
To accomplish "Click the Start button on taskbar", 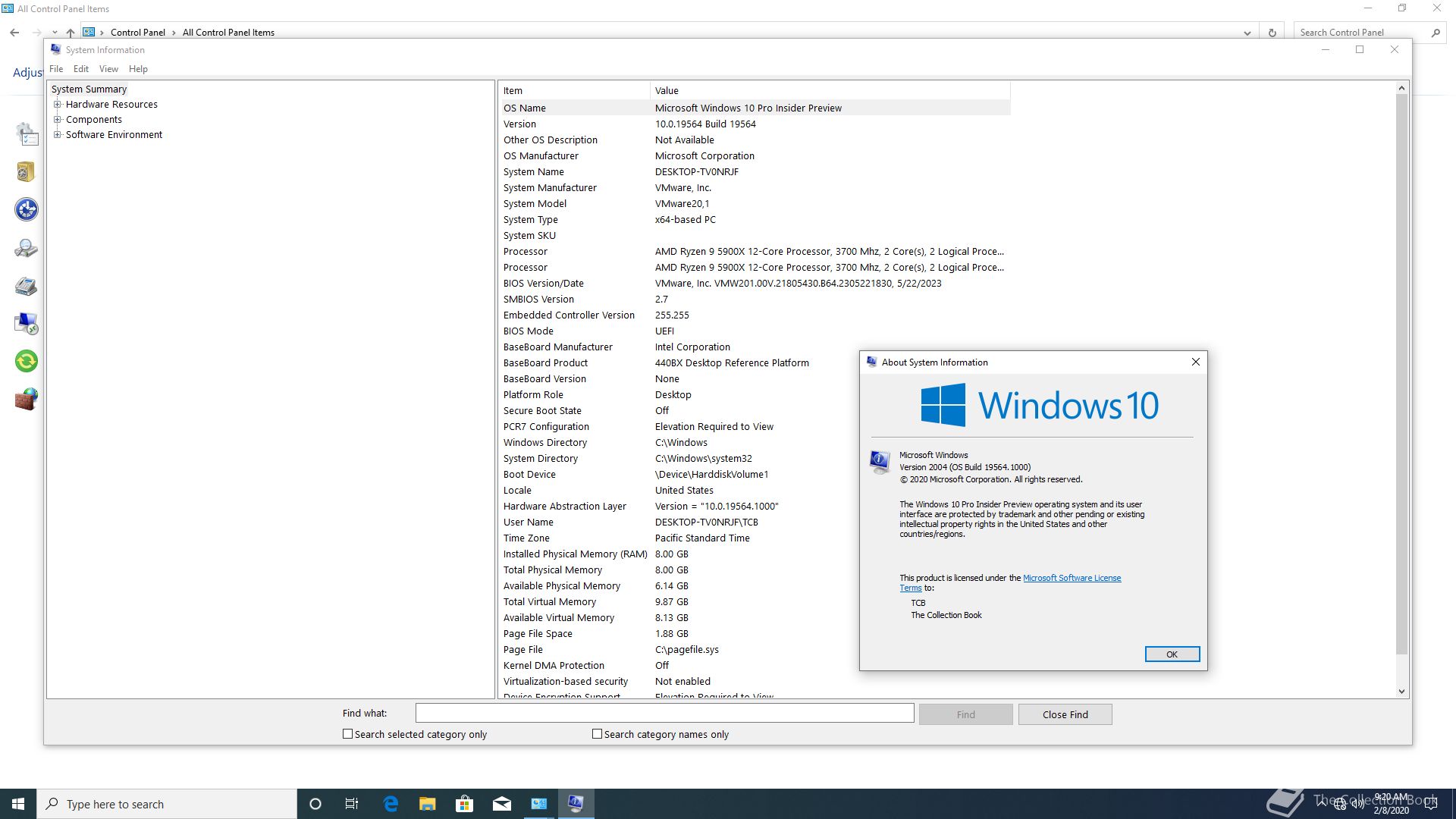I will tap(18, 804).
